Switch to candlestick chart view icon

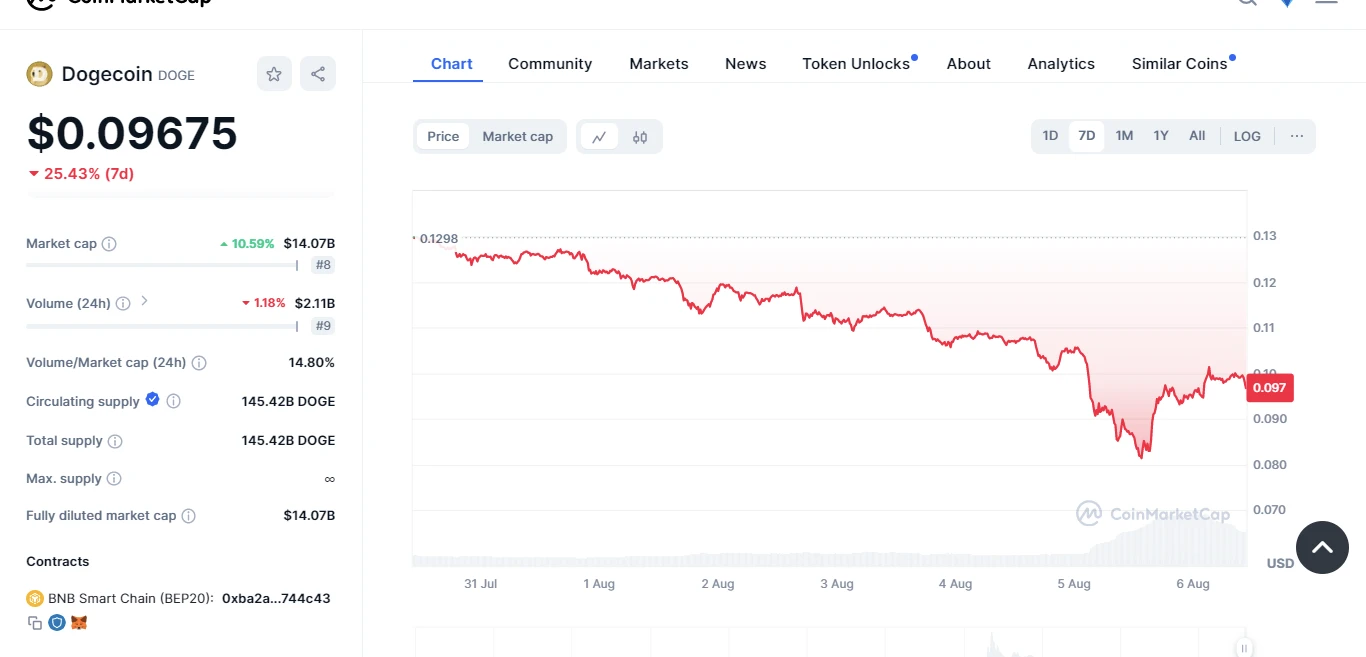[x=640, y=137]
